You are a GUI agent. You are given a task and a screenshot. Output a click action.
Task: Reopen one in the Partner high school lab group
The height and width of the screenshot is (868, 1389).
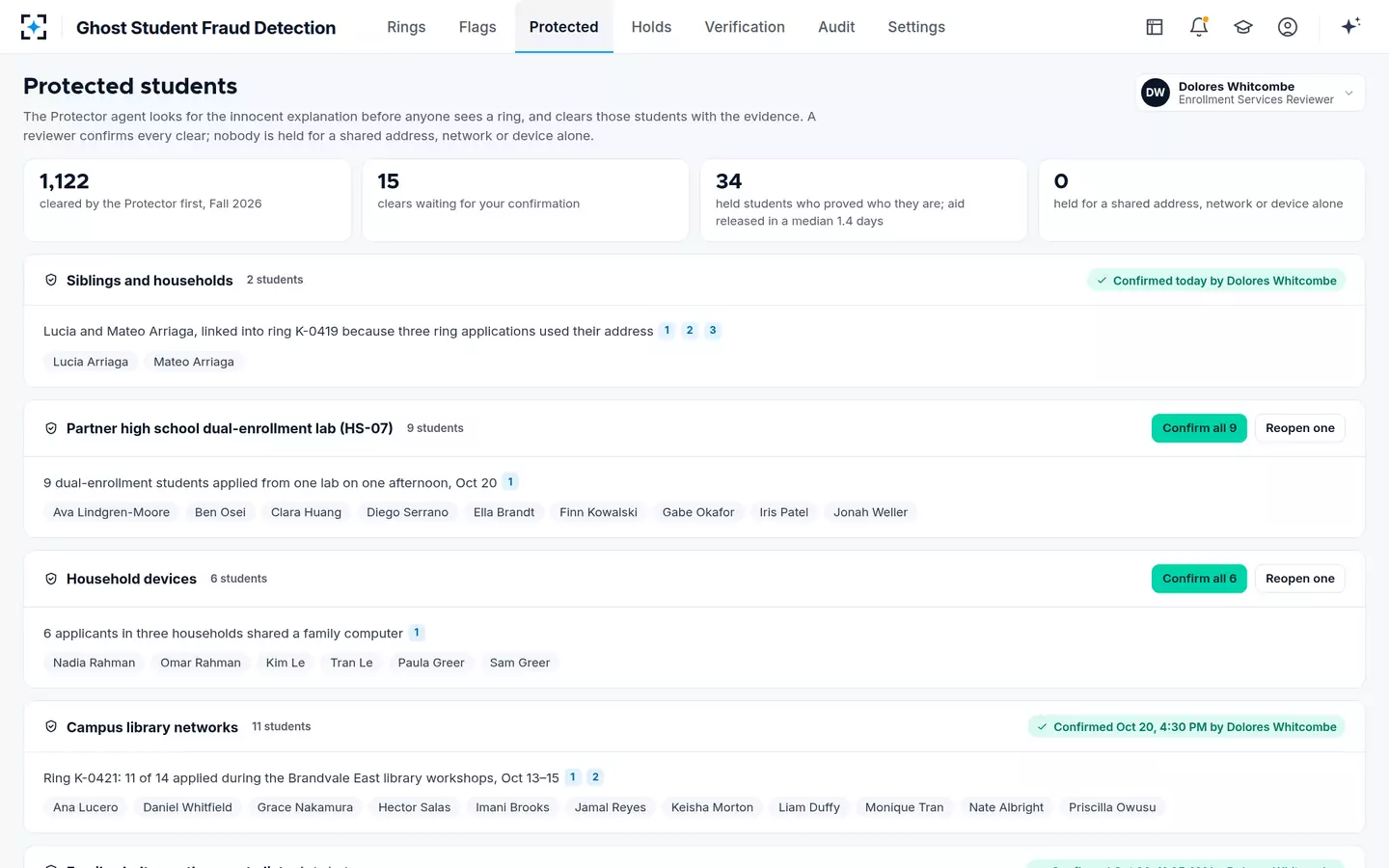[1300, 428]
